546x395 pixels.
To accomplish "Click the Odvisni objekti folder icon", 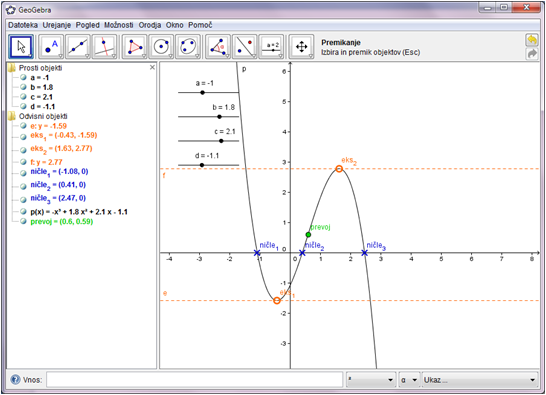I will pos(12,116).
